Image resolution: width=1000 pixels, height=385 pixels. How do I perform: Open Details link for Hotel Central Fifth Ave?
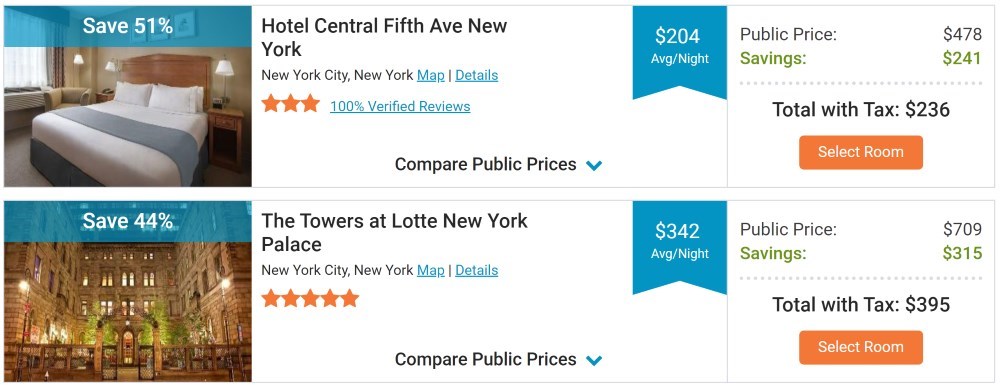coord(476,75)
